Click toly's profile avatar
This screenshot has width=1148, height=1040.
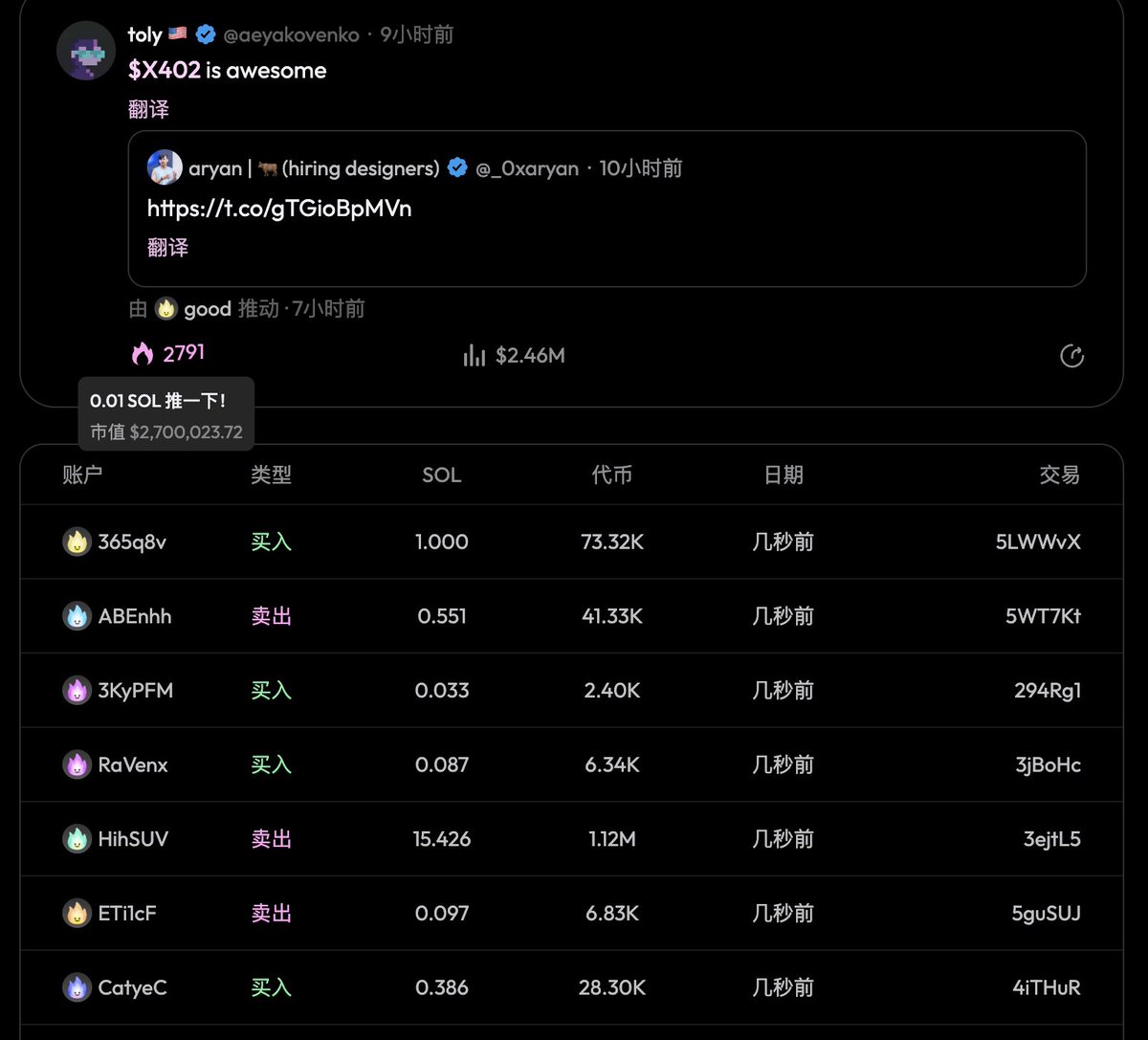tap(86, 50)
